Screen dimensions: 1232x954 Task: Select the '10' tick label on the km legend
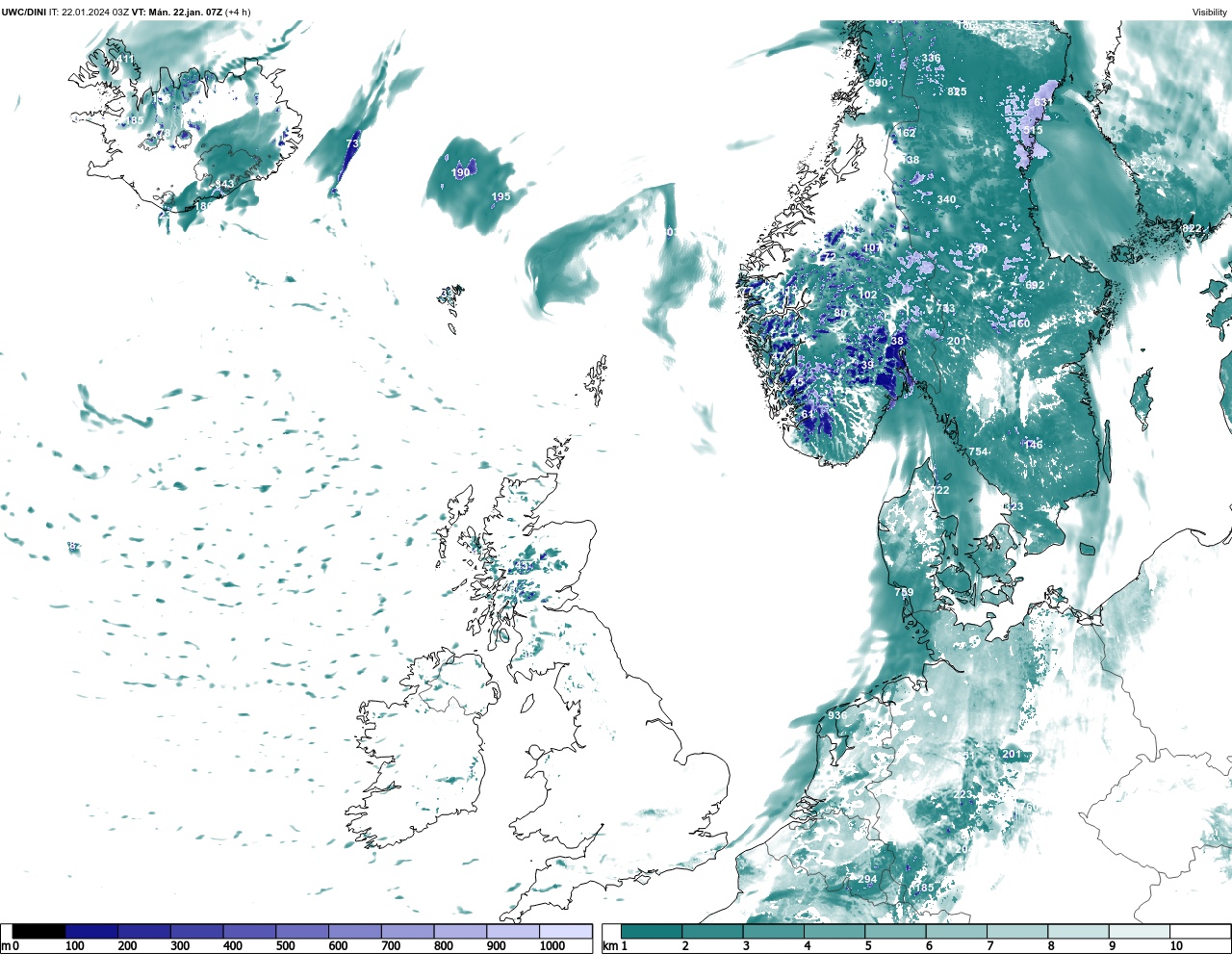point(1176,946)
